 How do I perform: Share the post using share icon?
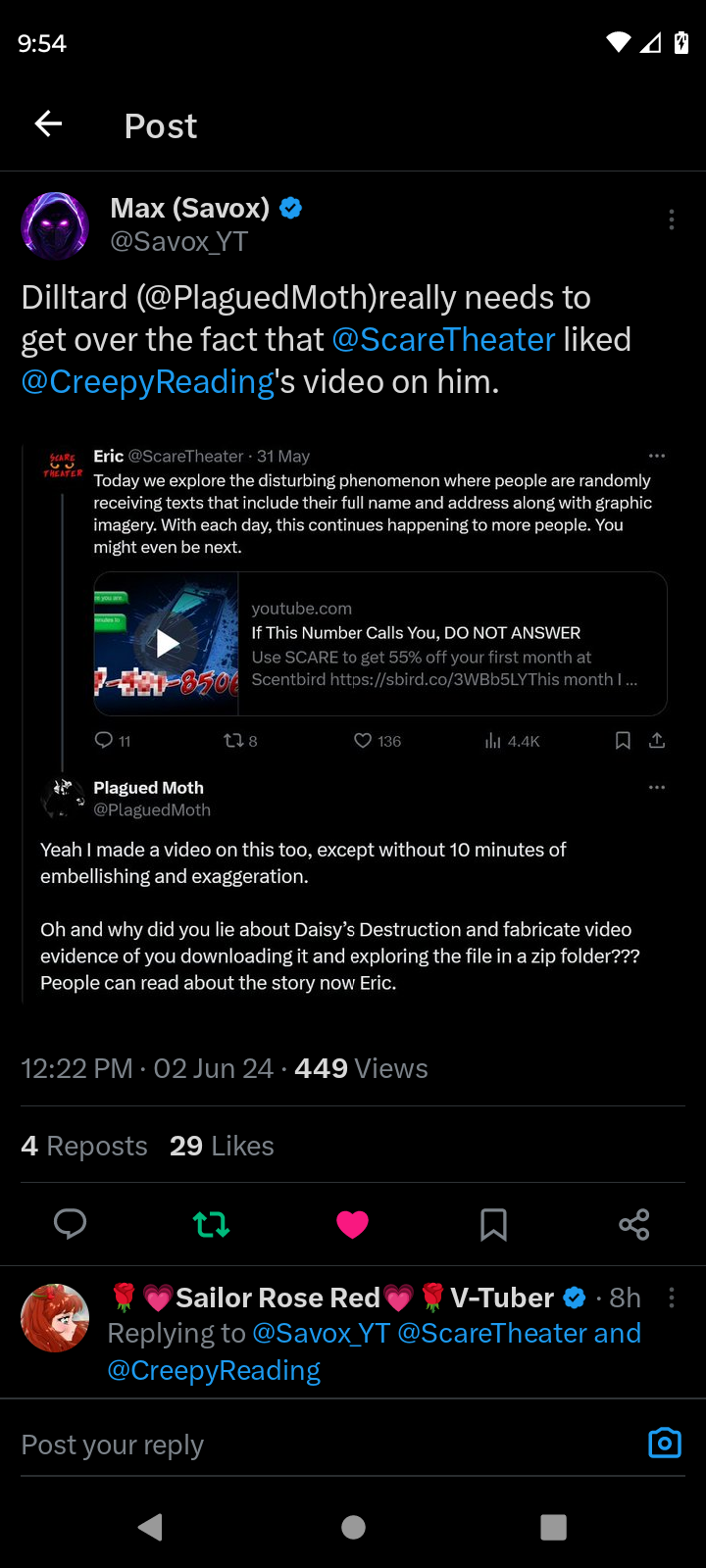point(634,1224)
